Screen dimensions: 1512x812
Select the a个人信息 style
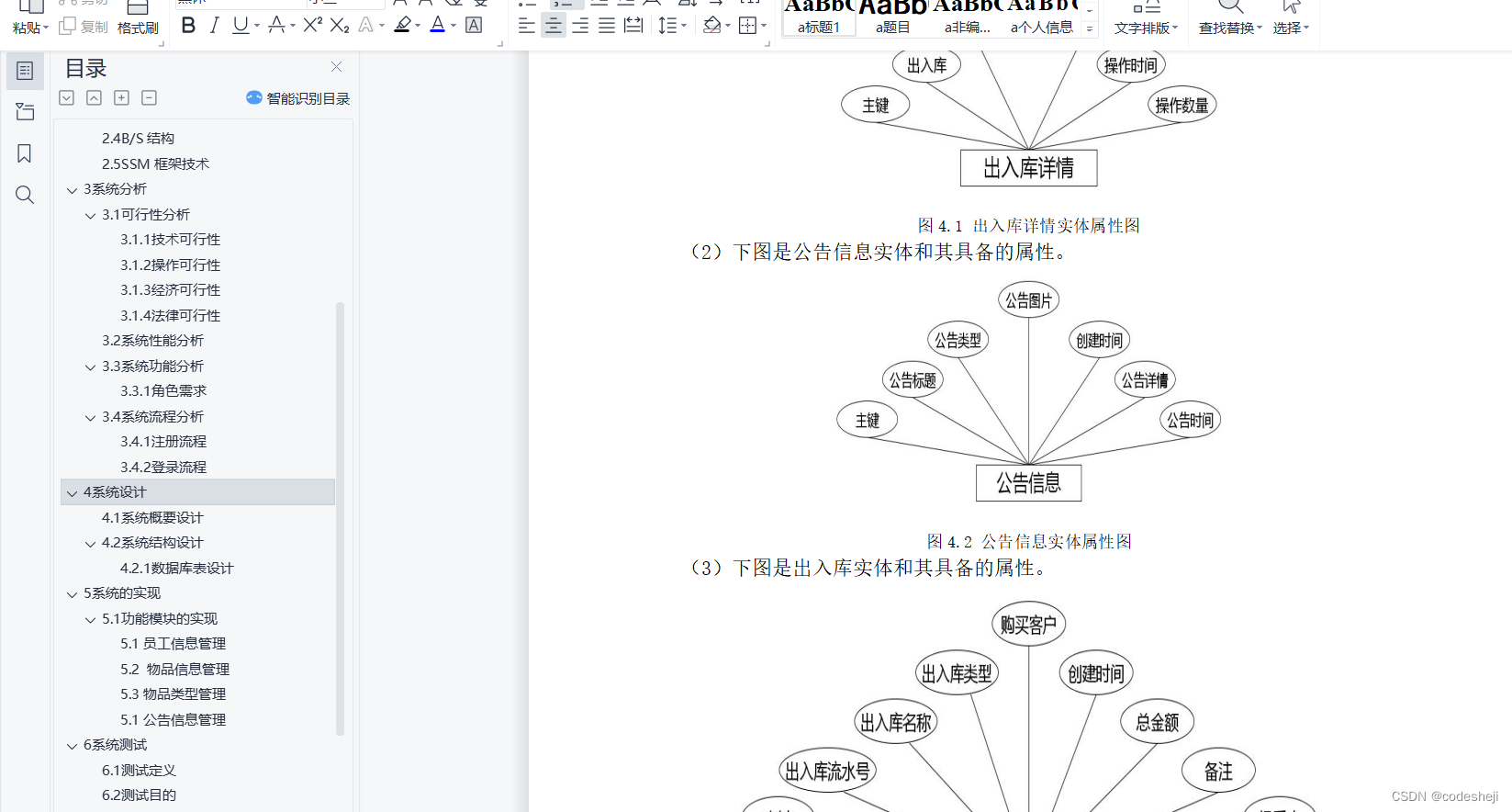pos(1042,18)
